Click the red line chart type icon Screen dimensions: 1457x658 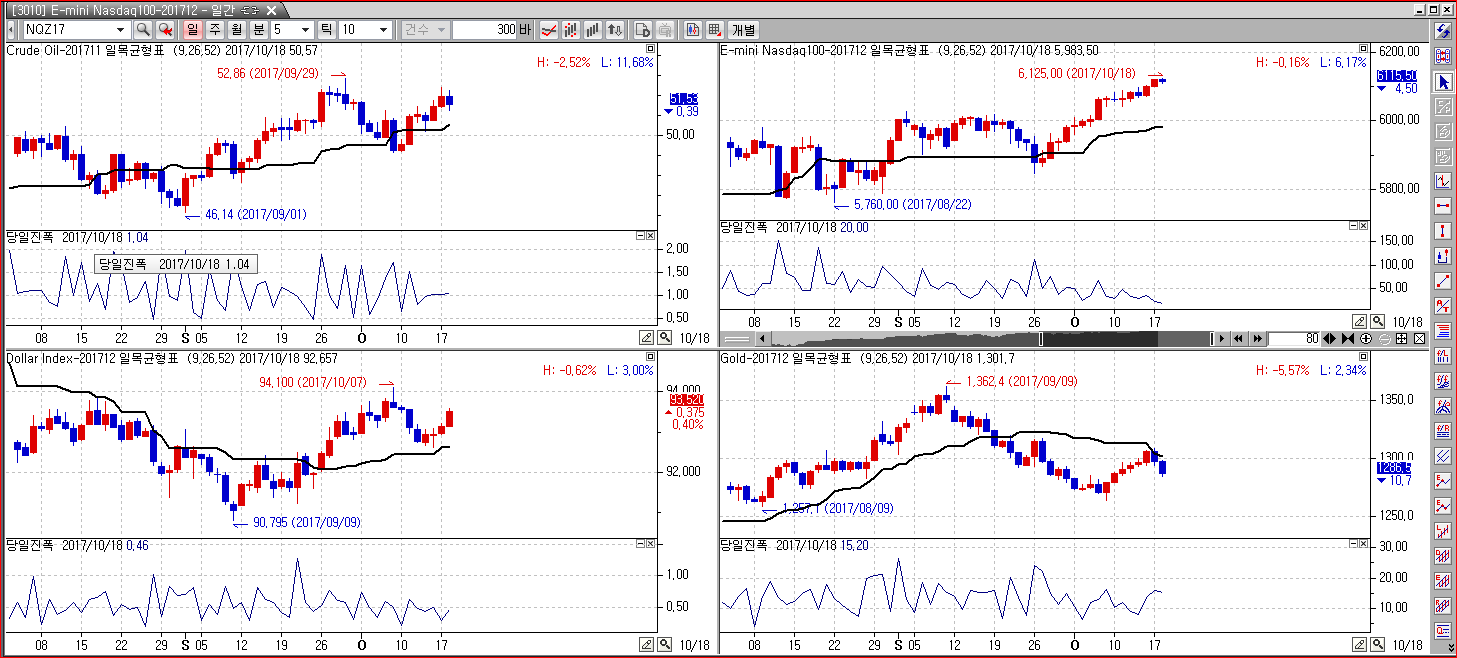point(549,30)
